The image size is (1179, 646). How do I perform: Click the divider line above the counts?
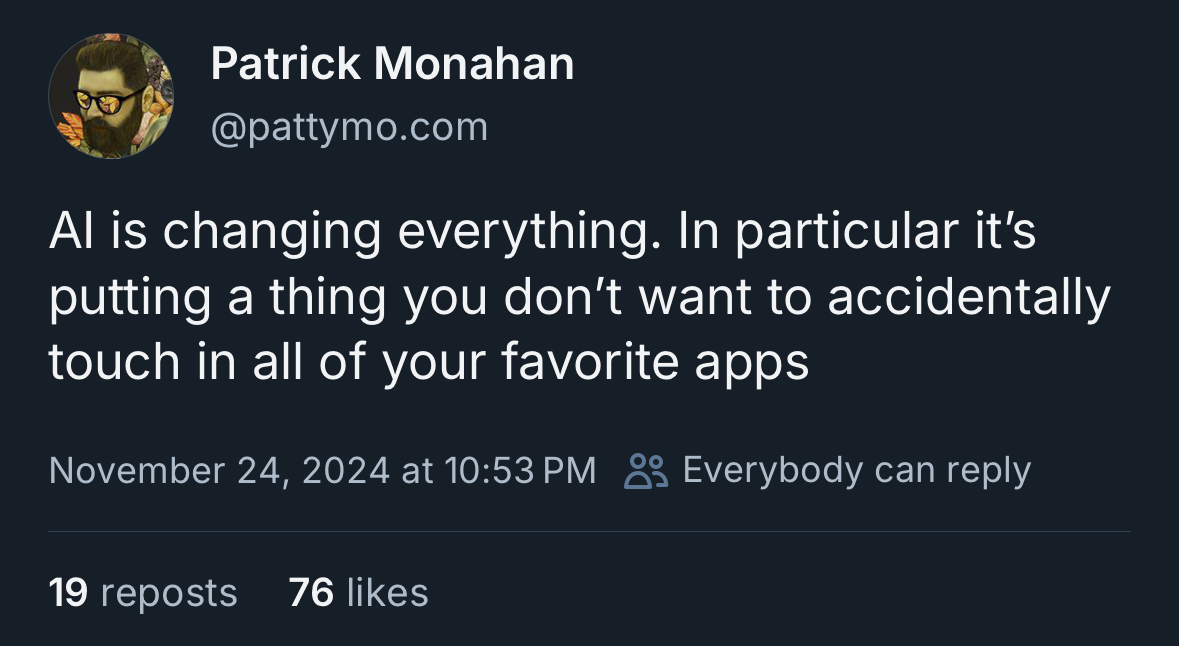tap(590, 532)
